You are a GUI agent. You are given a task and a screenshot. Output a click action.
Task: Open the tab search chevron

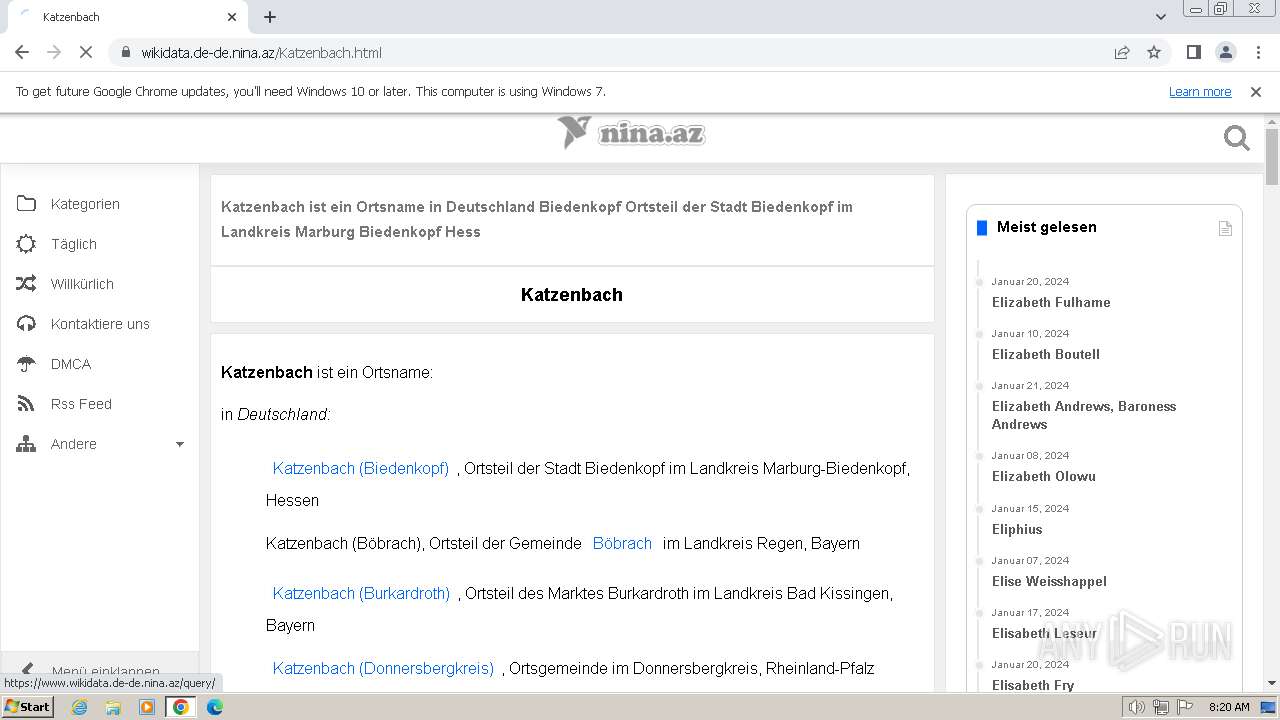pos(1161,17)
